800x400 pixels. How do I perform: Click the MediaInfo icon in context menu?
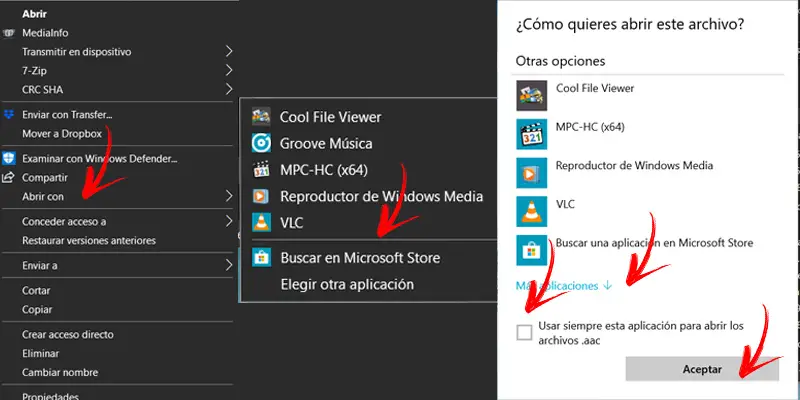click(9, 33)
